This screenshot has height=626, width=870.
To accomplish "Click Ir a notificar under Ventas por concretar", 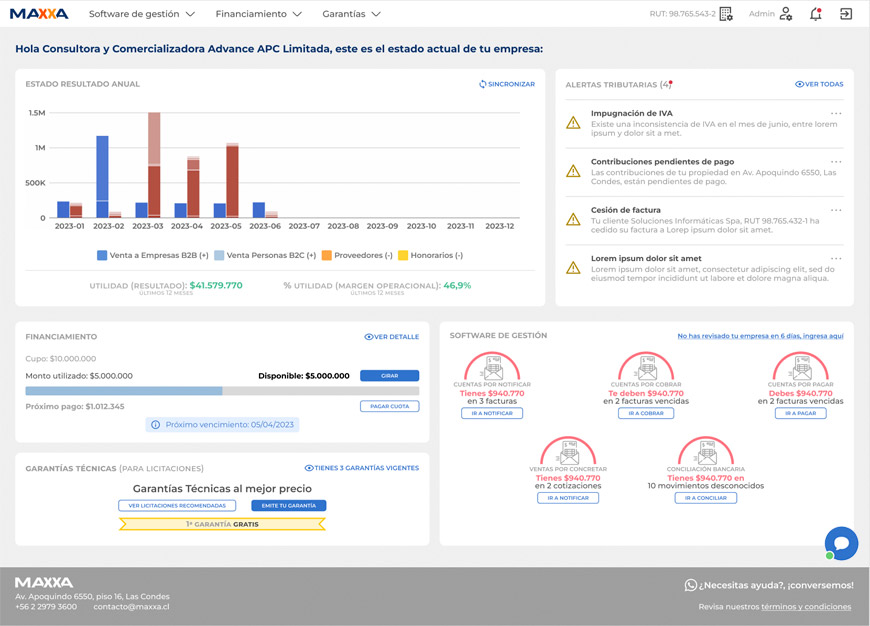I will click(x=568, y=498).
